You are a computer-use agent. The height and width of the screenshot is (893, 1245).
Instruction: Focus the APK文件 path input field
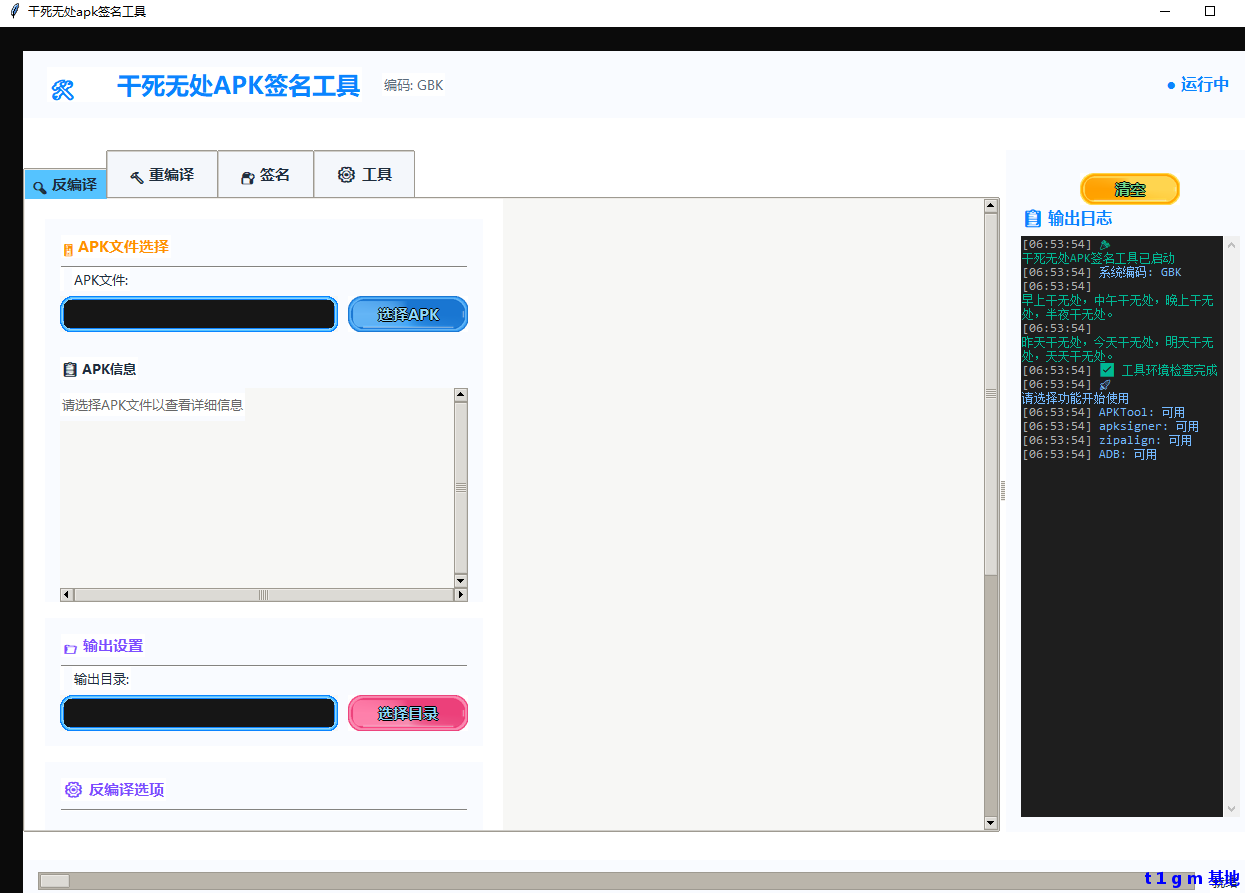199,314
